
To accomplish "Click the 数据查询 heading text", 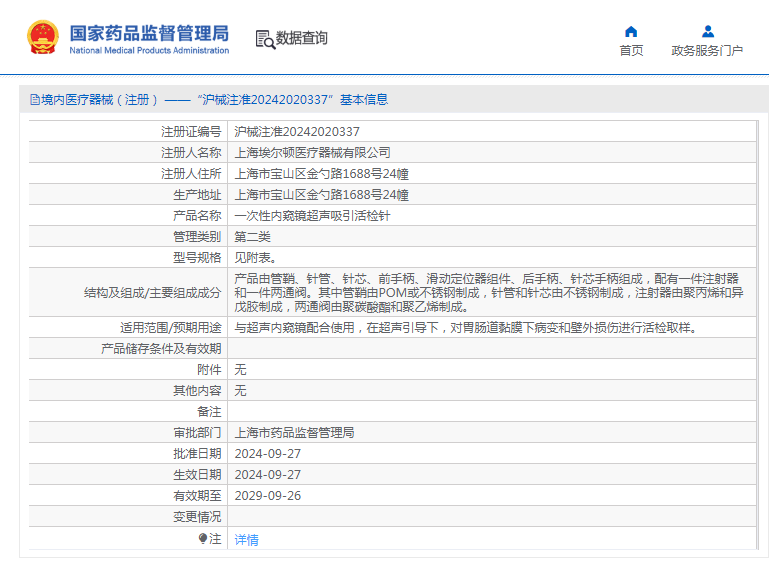I will [302, 39].
